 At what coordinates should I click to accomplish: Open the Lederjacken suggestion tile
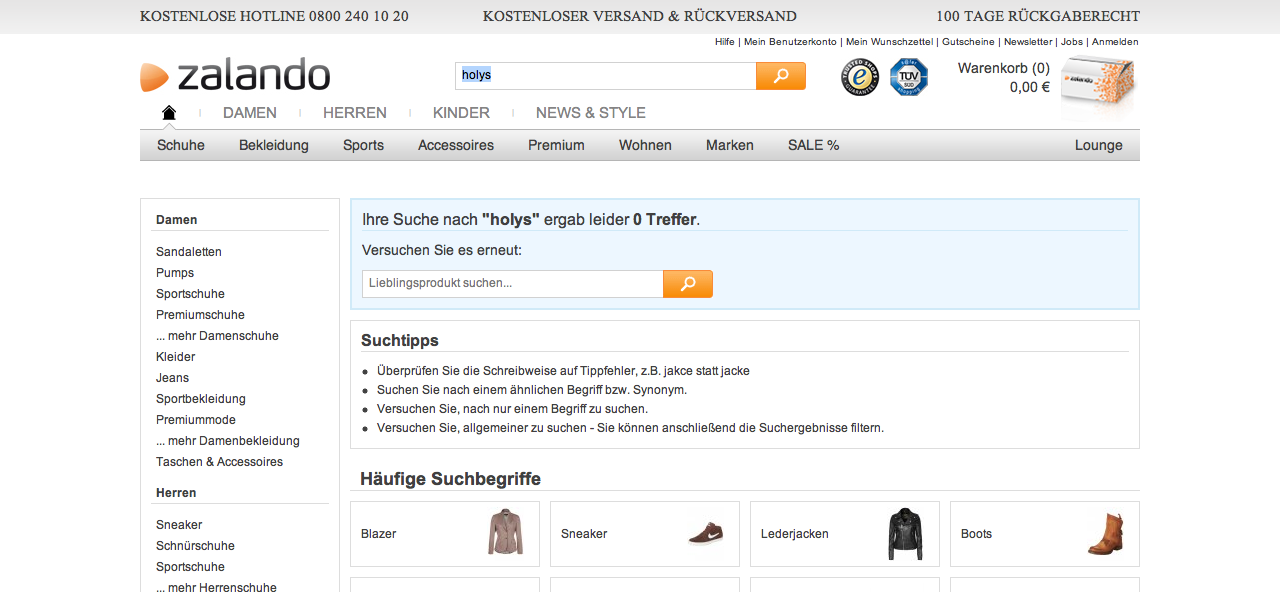point(845,534)
